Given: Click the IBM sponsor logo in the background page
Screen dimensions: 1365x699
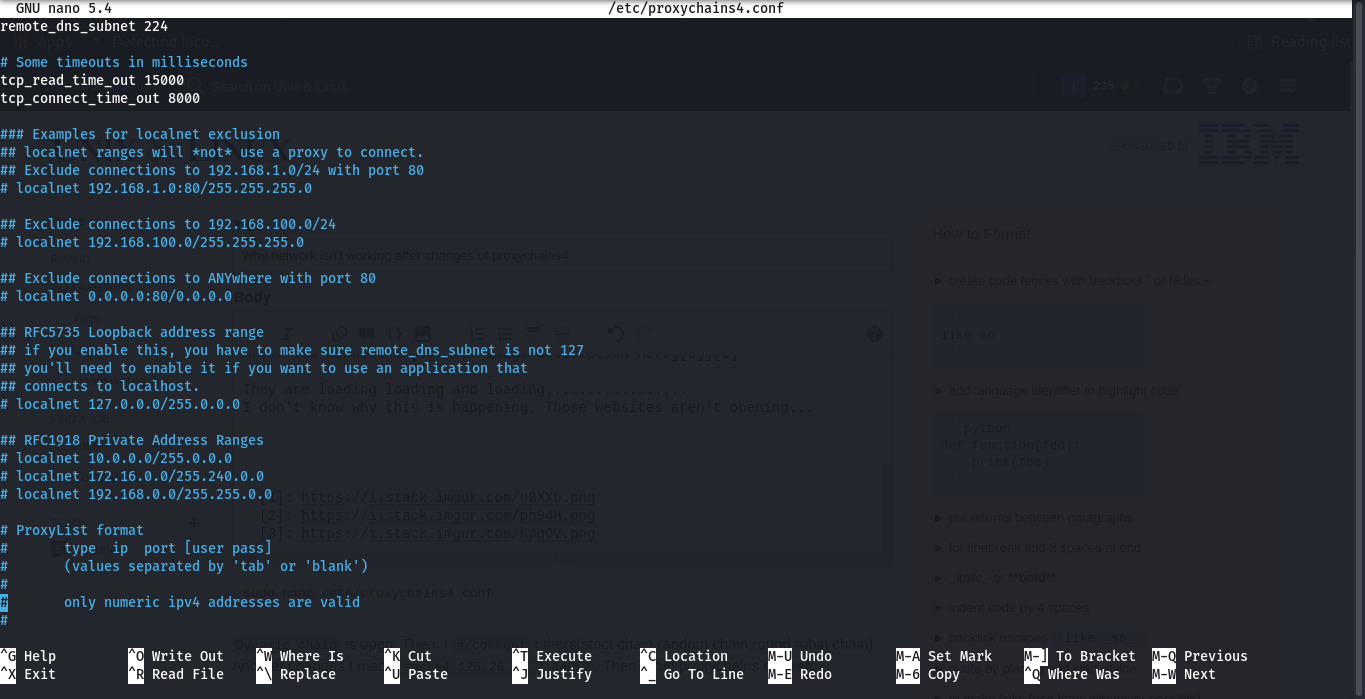Looking at the screenshot, I should coord(1249,144).
